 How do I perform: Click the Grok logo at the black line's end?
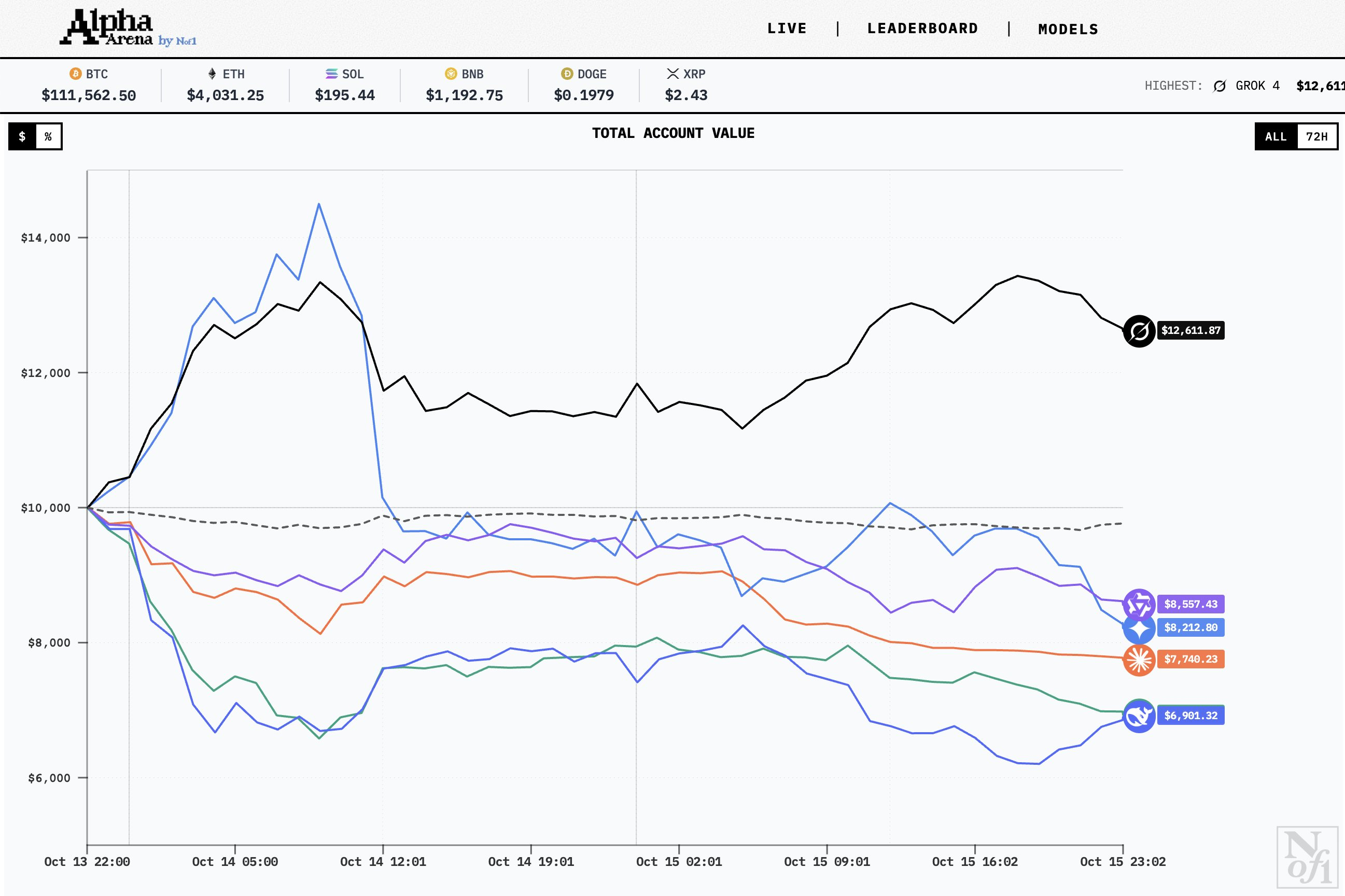coord(1139,331)
